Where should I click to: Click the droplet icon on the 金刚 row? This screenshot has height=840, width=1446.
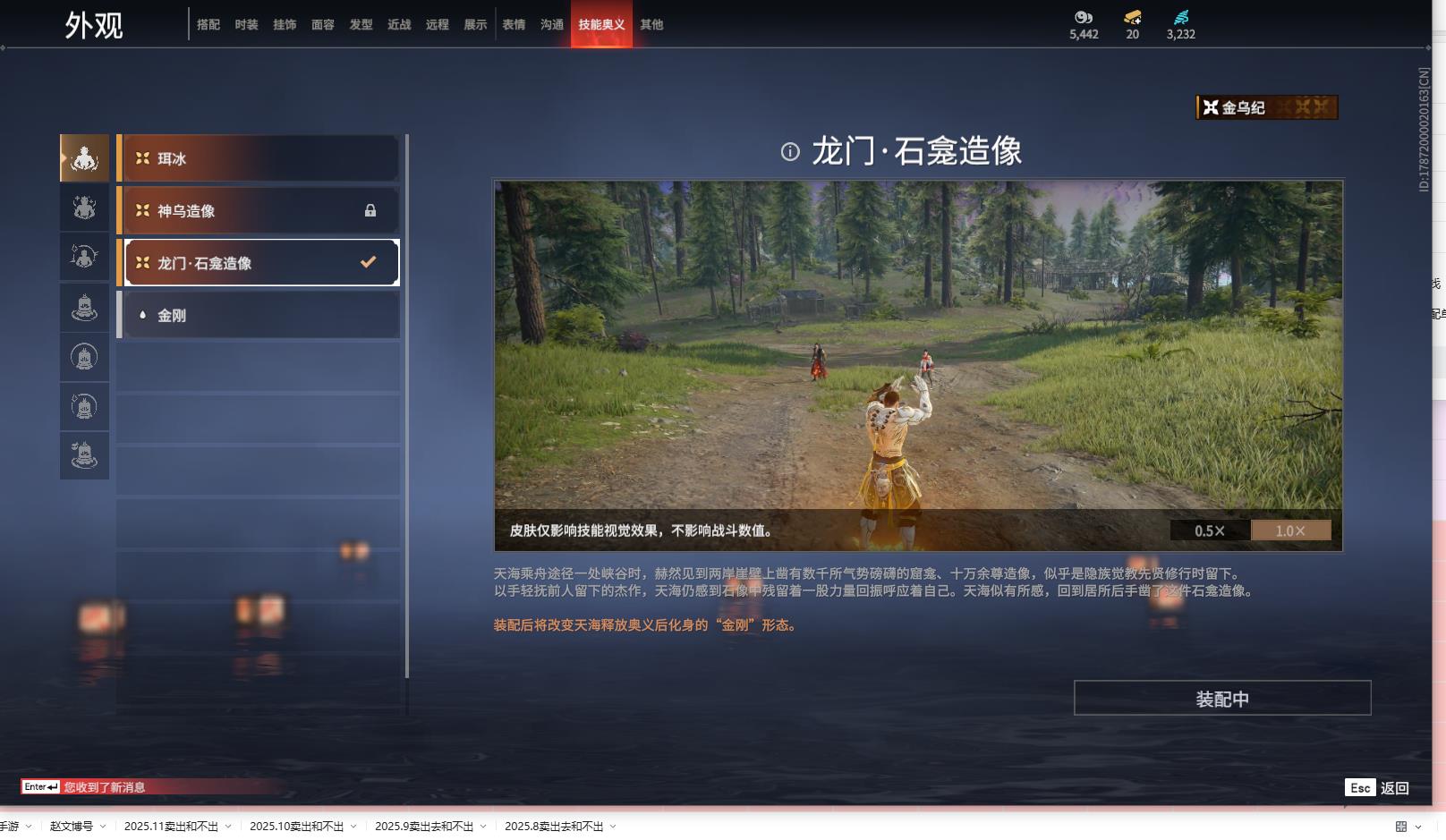[x=142, y=315]
